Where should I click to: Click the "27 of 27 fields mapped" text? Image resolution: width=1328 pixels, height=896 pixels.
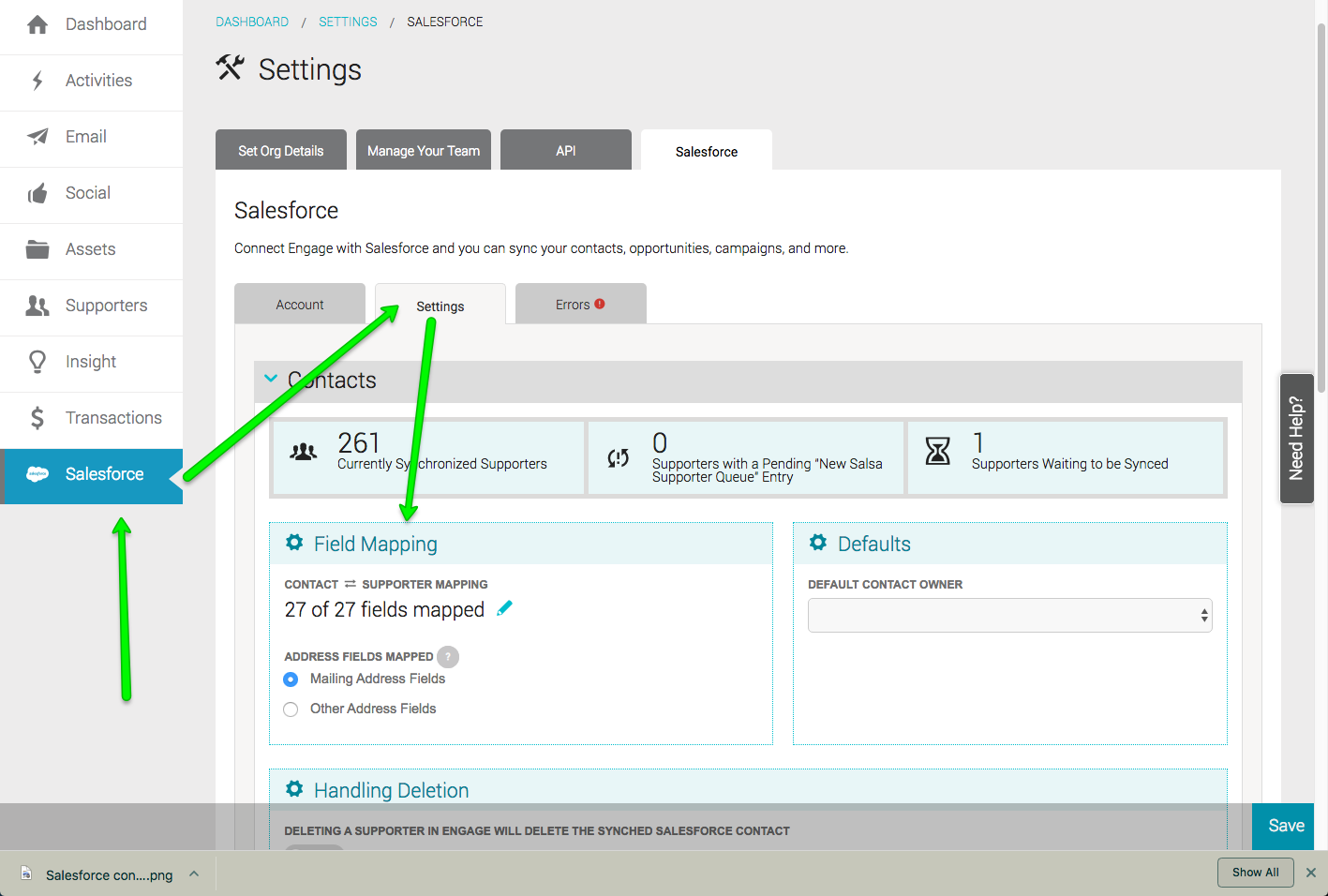point(384,610)
